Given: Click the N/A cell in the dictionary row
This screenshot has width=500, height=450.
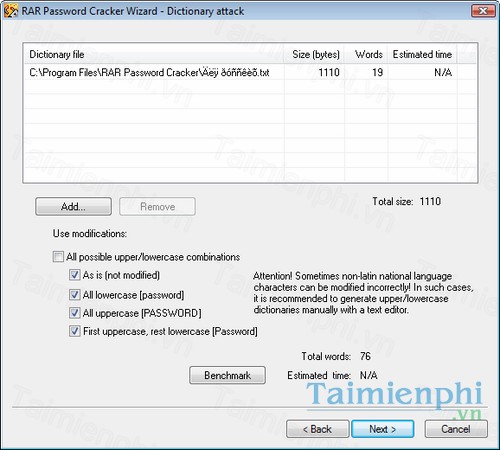Looking at the screenshot, I should tap(443, 72).
